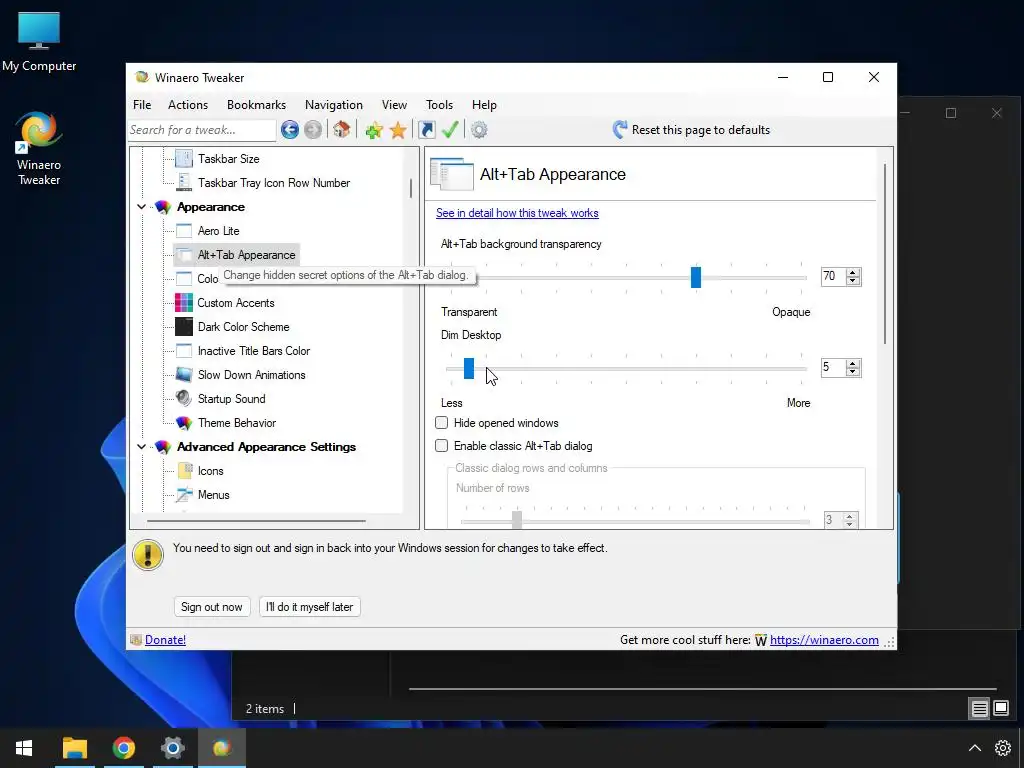The height and width of the screenshot is (768, 1024).
Task: Select Winaero Tweaker desktop shortcut
Action: click(39, 149)
